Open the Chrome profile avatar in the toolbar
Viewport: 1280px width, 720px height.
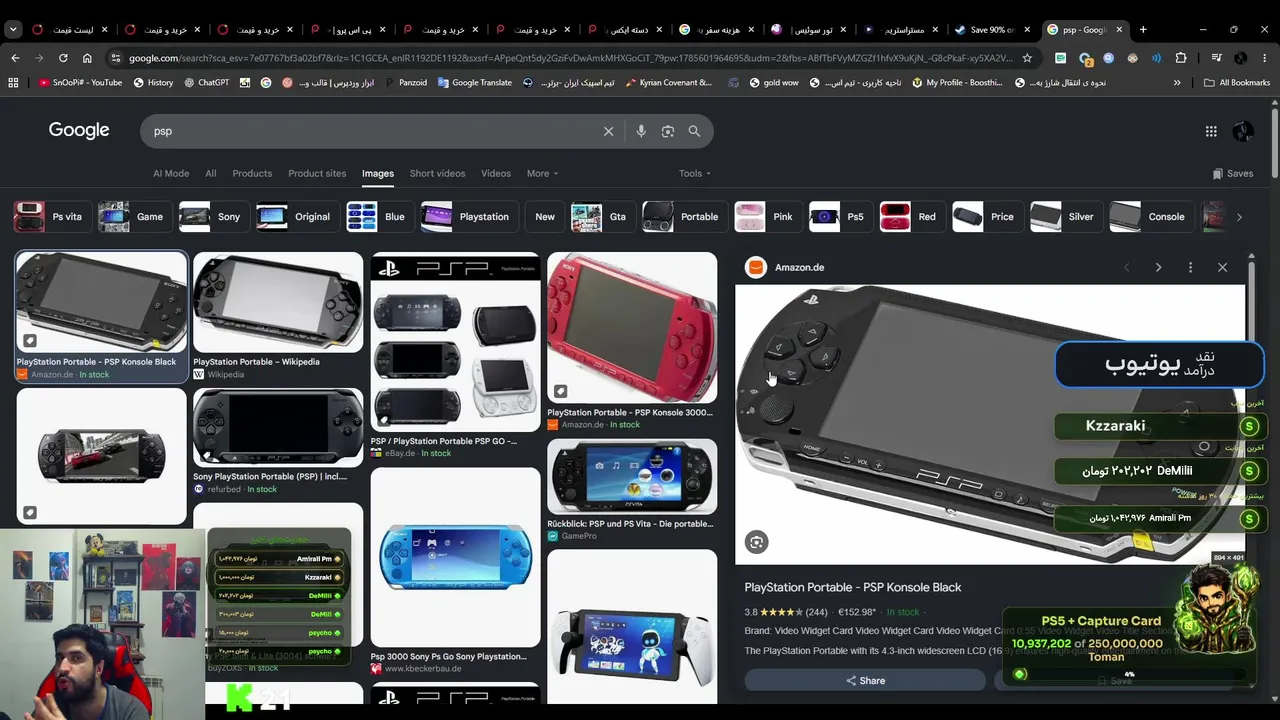1240,58
